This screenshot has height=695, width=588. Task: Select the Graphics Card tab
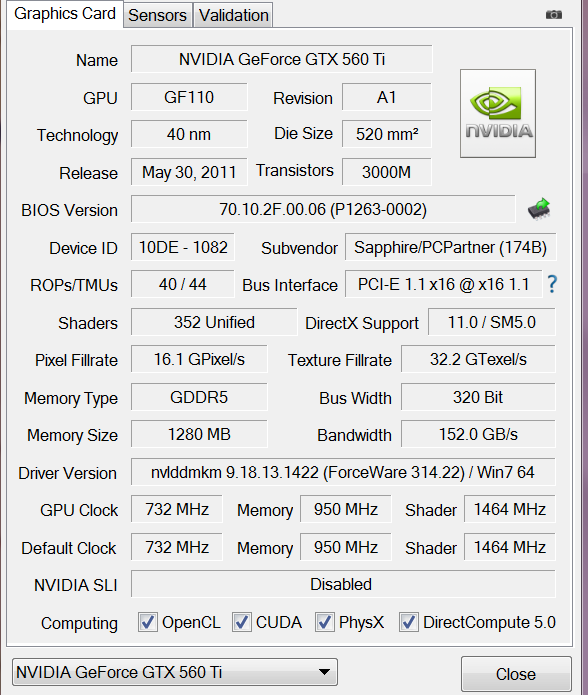(x=65, y=14)
